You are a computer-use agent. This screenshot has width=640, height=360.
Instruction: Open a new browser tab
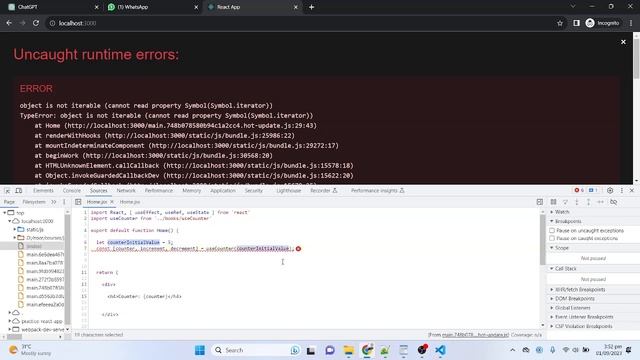311,7
